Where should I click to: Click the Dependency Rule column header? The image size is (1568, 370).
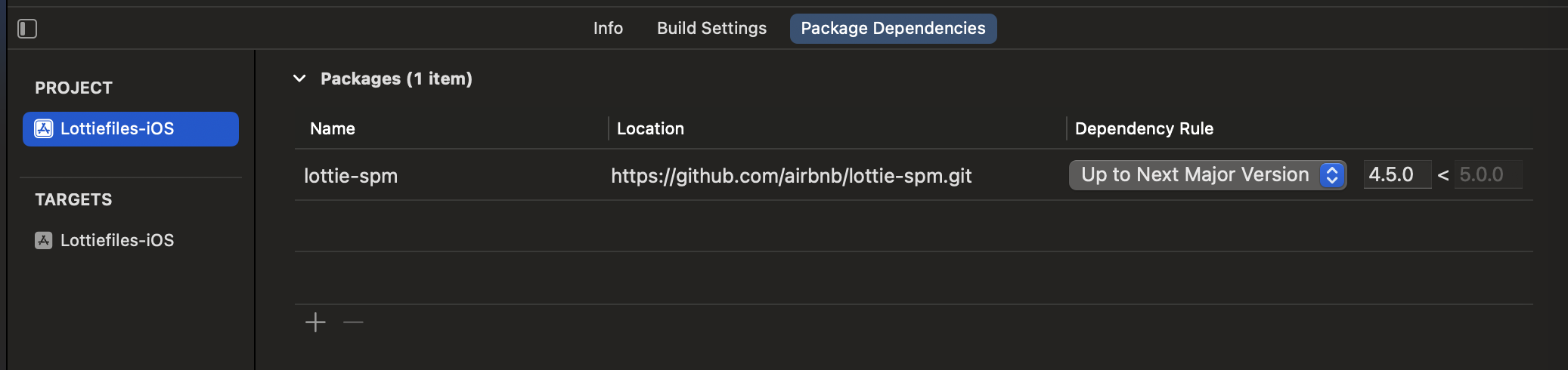click(1144, 129)
